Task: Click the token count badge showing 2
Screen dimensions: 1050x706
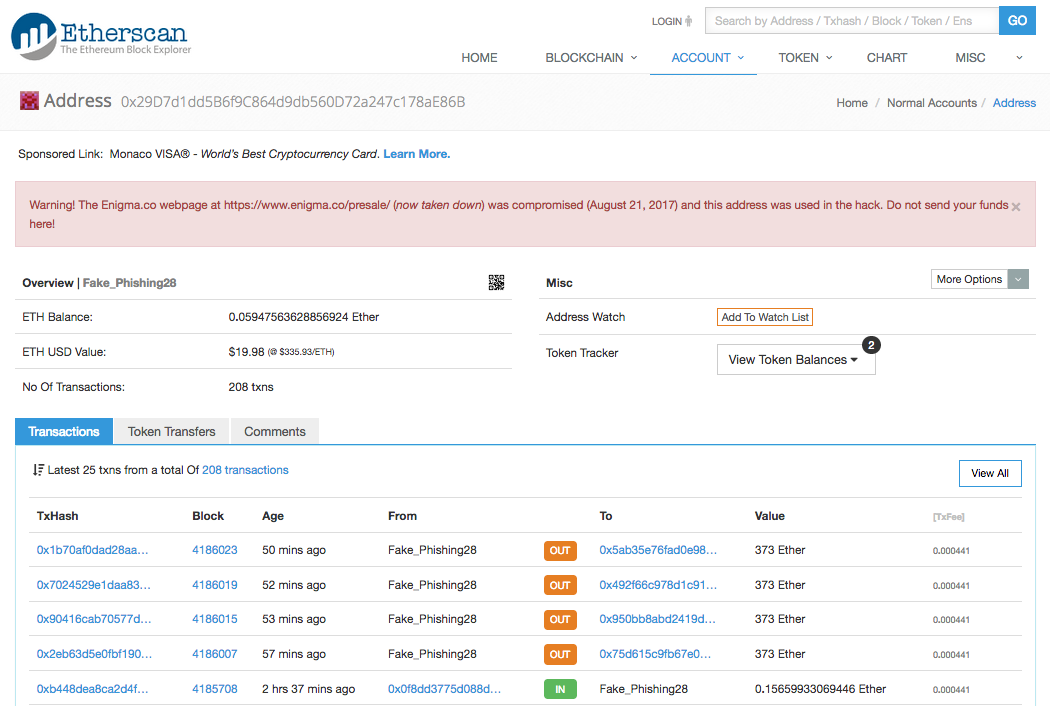Action: 871,345
